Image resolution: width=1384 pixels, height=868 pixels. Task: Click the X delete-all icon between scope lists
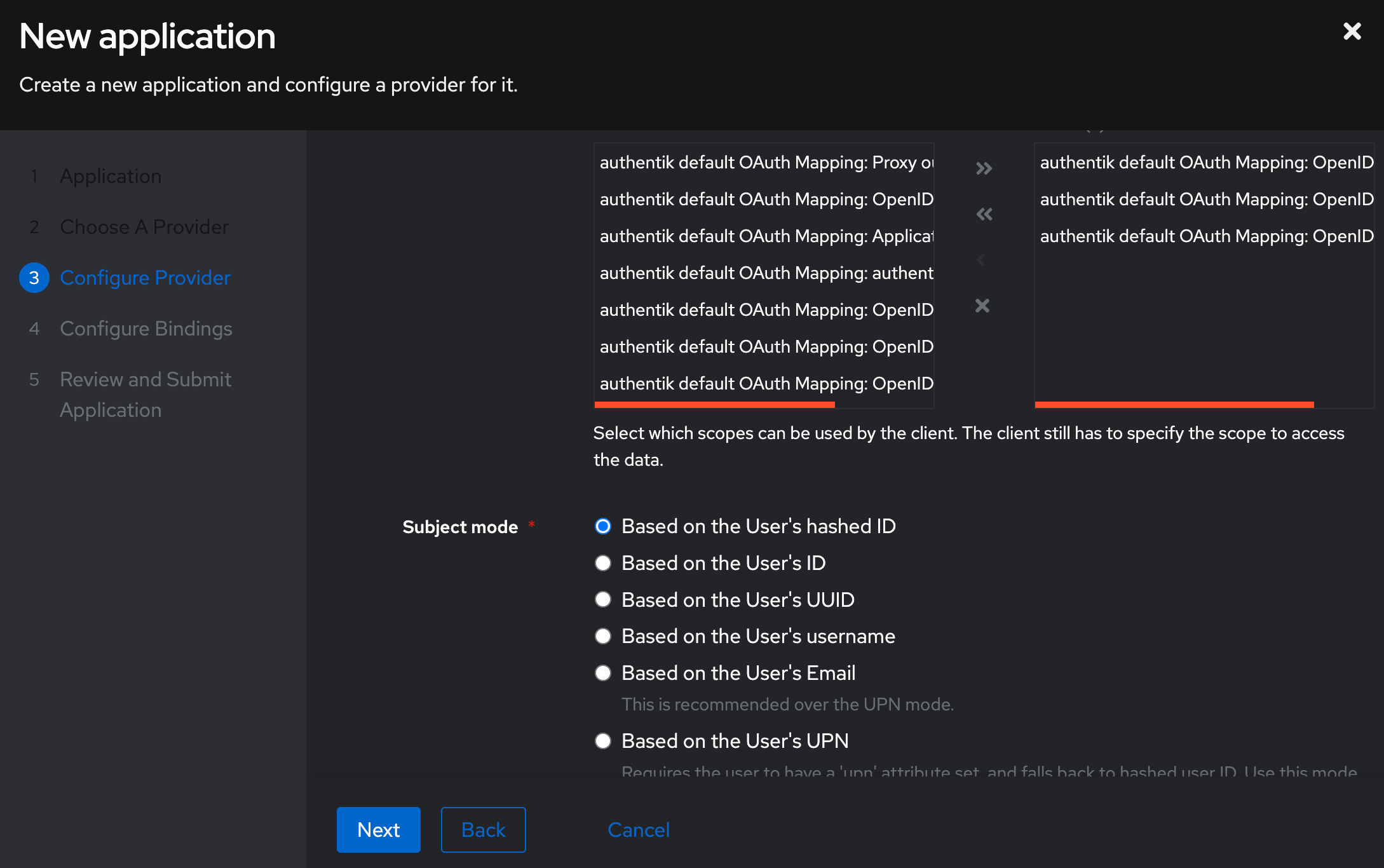982,306
